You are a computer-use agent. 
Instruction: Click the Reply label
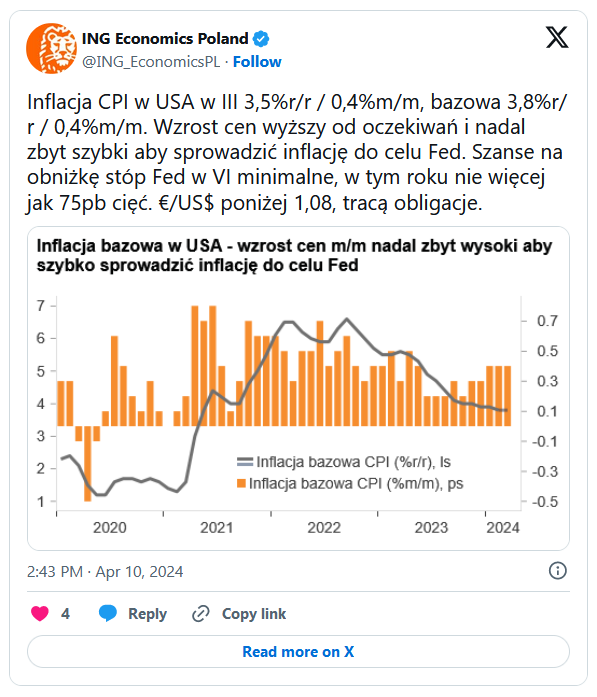[148, 614]
